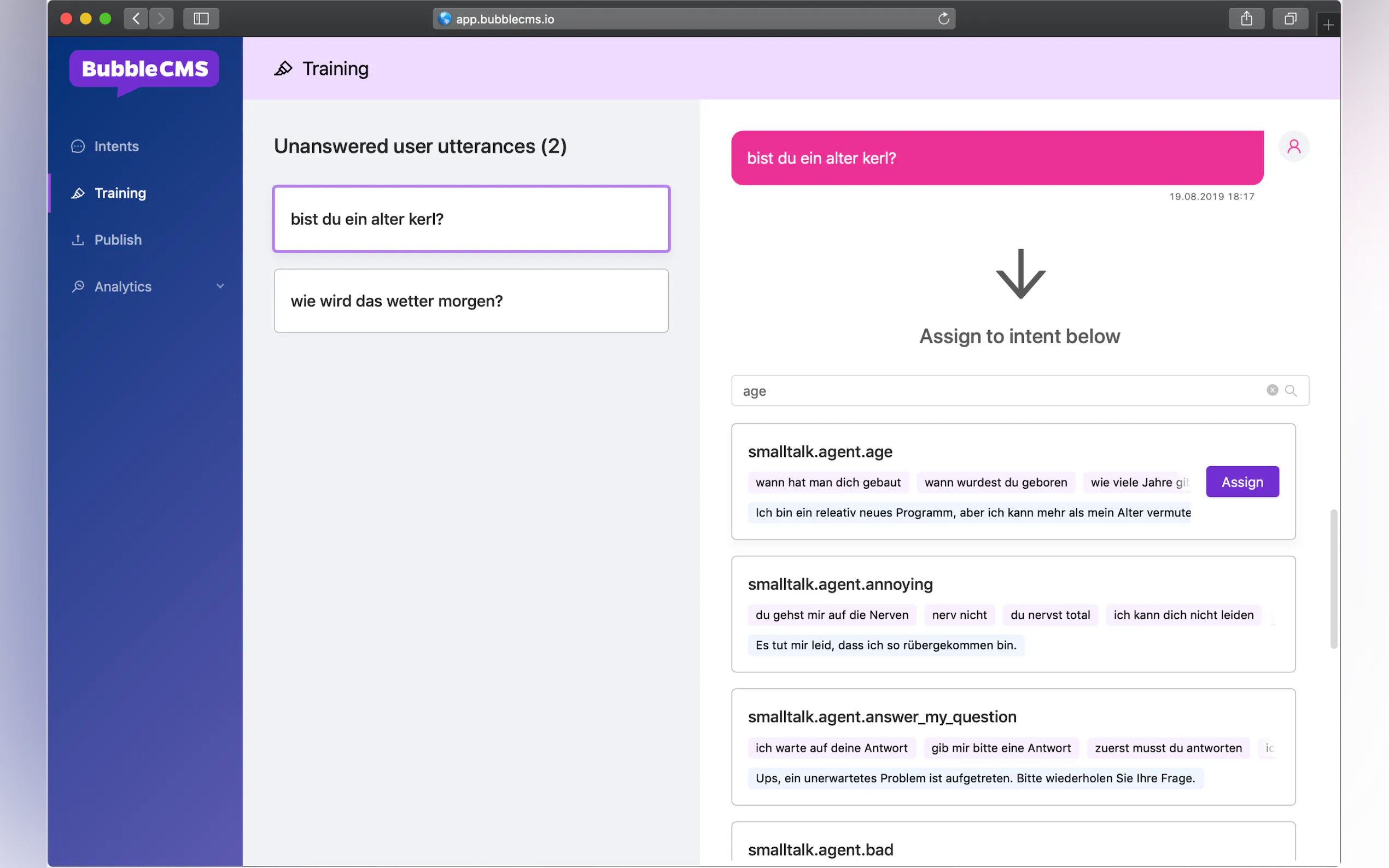This screenshot has width=1389, height=868.
Task: Click the Safari share icon
Action: point(1246,19)
